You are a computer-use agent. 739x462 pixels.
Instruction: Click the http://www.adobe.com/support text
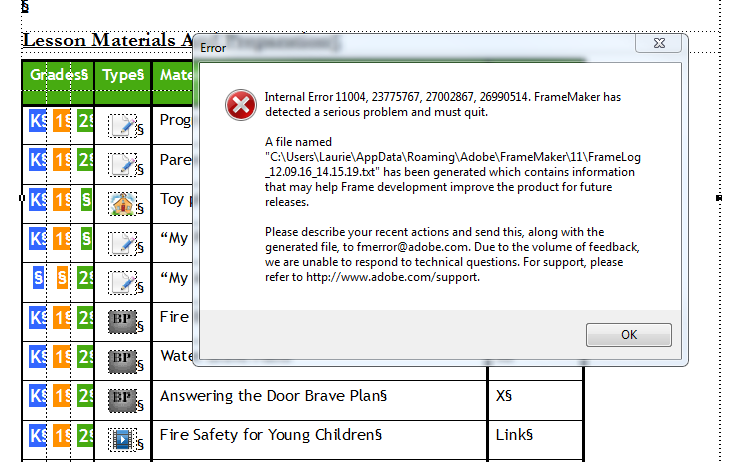[x=392, y=277]
